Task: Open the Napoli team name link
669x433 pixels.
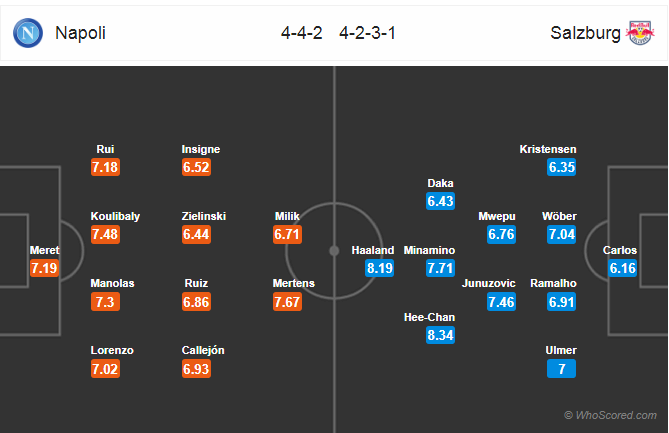Action: coord(80,33)
